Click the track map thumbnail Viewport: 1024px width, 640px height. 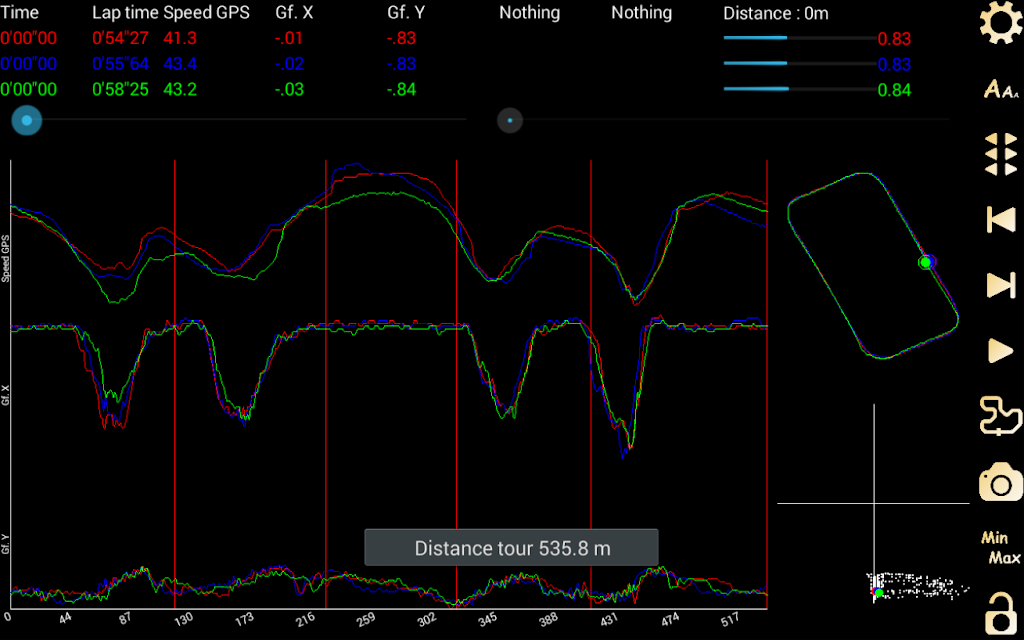[x=874, y=266]
